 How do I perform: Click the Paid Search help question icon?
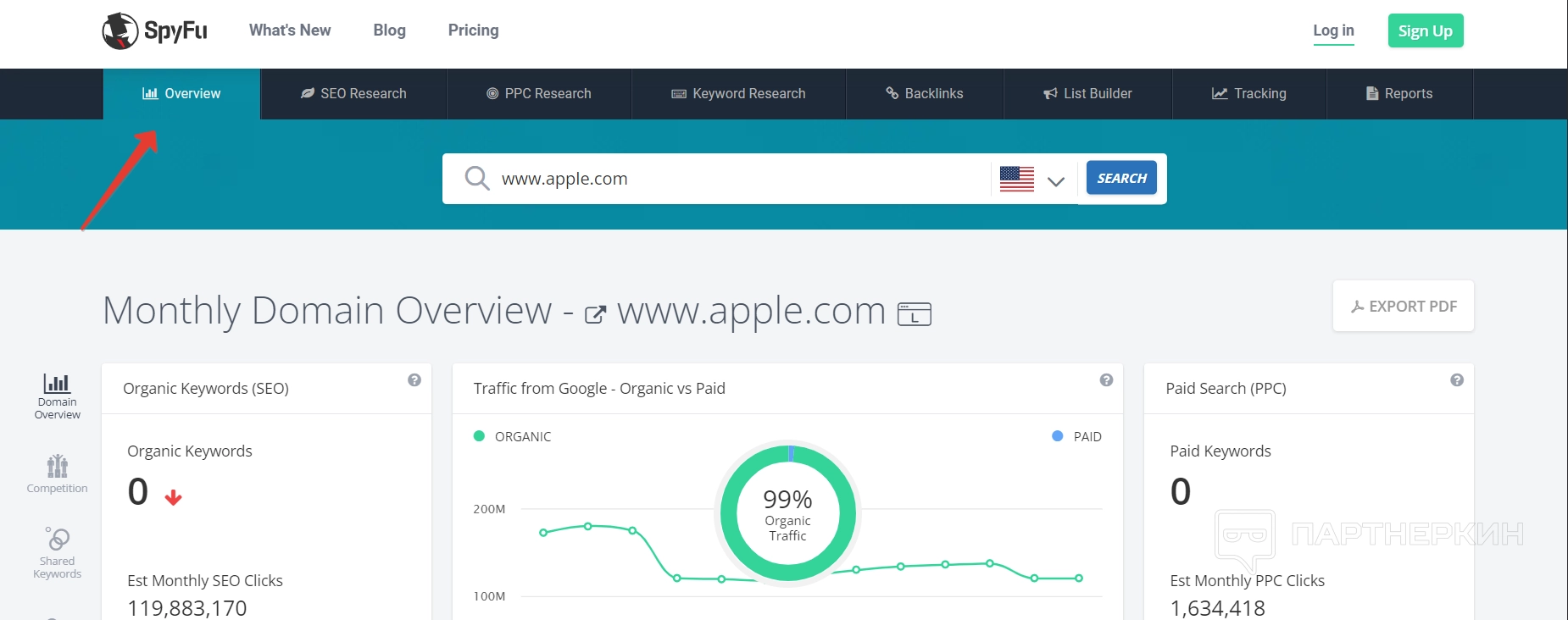pos(1456,380)
